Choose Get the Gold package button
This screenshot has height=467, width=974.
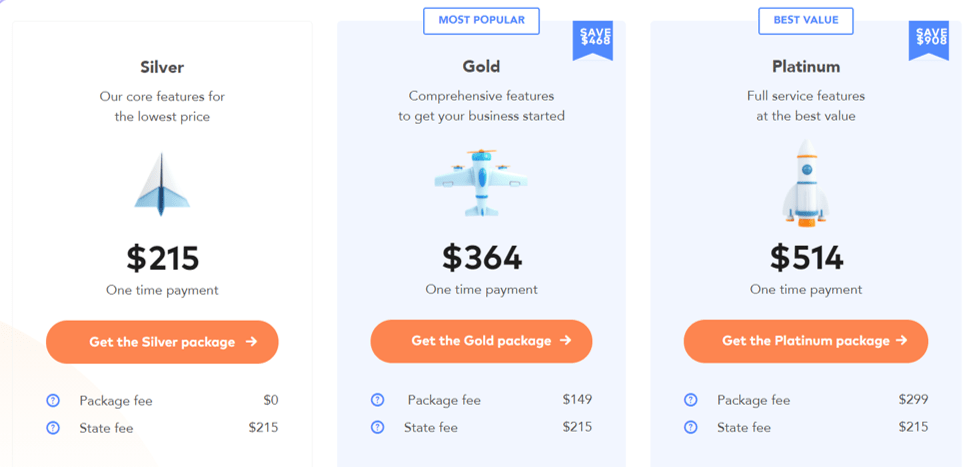click(x=481, y=341)
